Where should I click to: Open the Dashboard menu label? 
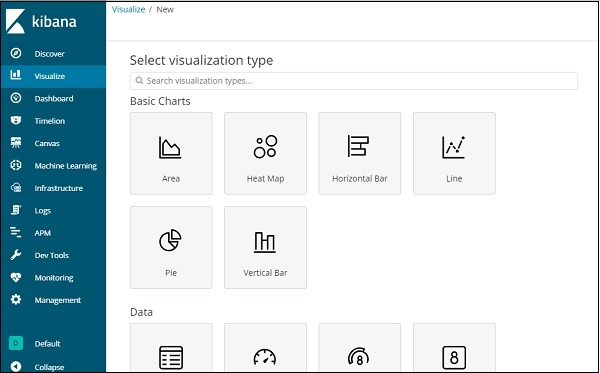pos(54,99)
